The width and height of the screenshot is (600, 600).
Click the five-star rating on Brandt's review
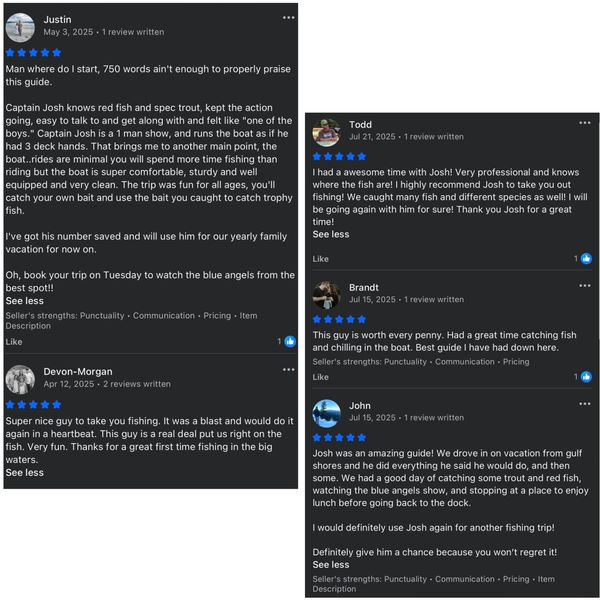[339, 319]
